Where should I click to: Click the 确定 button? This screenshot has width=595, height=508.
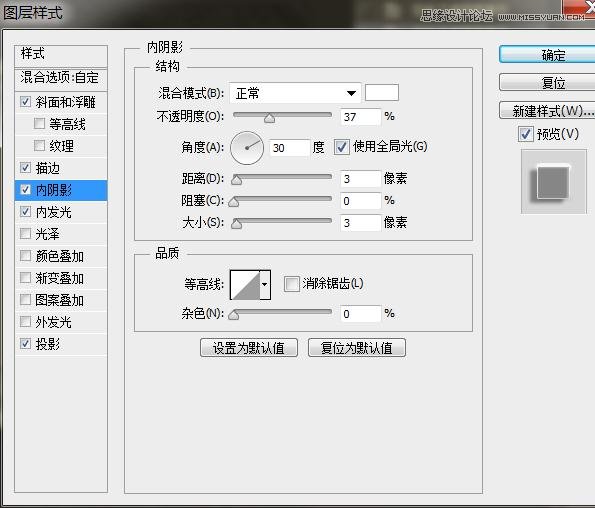click(547, 55)
